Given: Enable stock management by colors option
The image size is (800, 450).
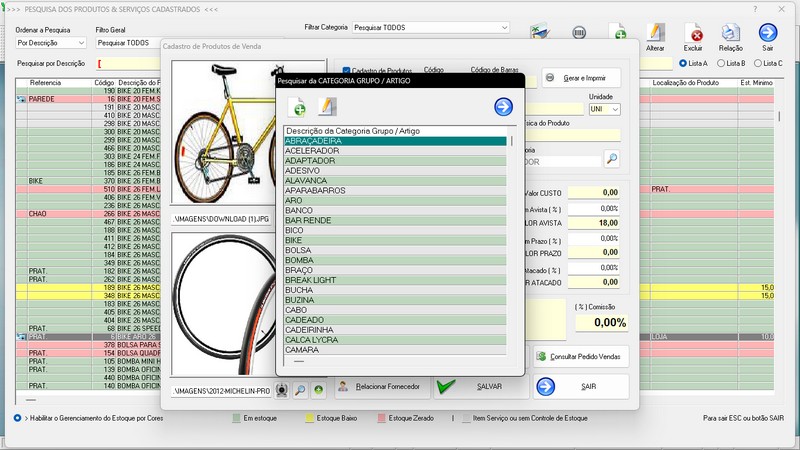Looking at the screenshot, I should 17,417.
